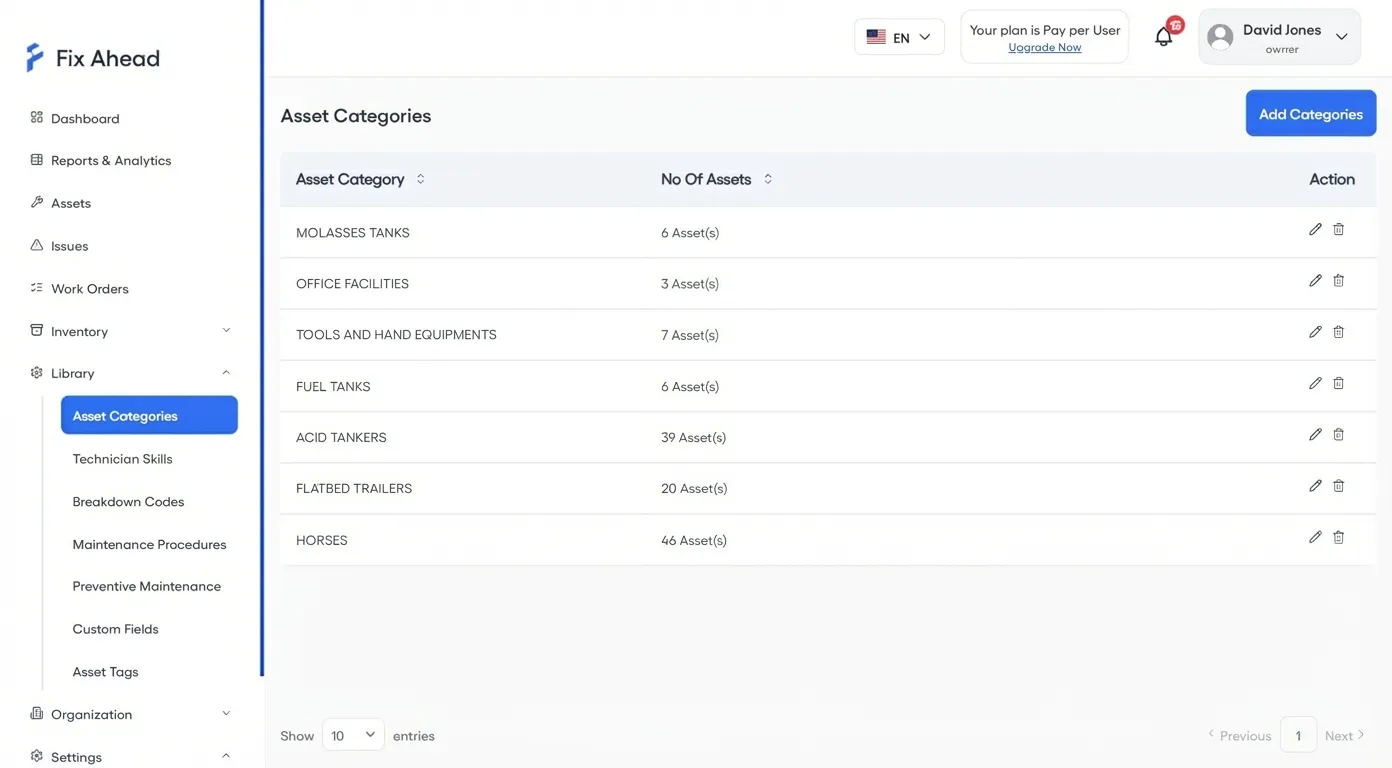Click the Add Categories button
Viewport: 1392px width, 768px height.
1310,114
